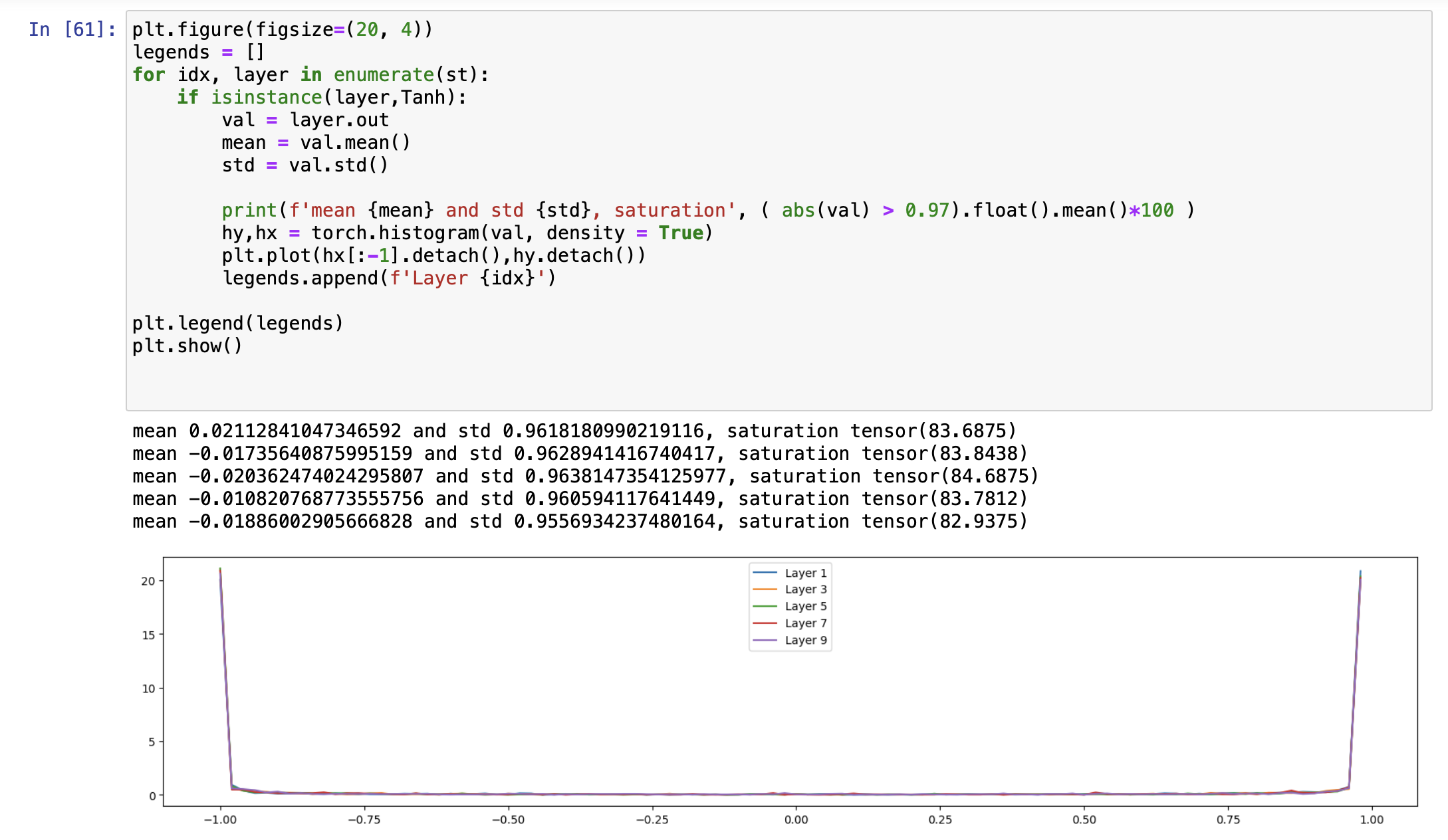Click the first output line with saturation 83.6875
Viewport: 1448px width, 840px height.
(574, 431)
